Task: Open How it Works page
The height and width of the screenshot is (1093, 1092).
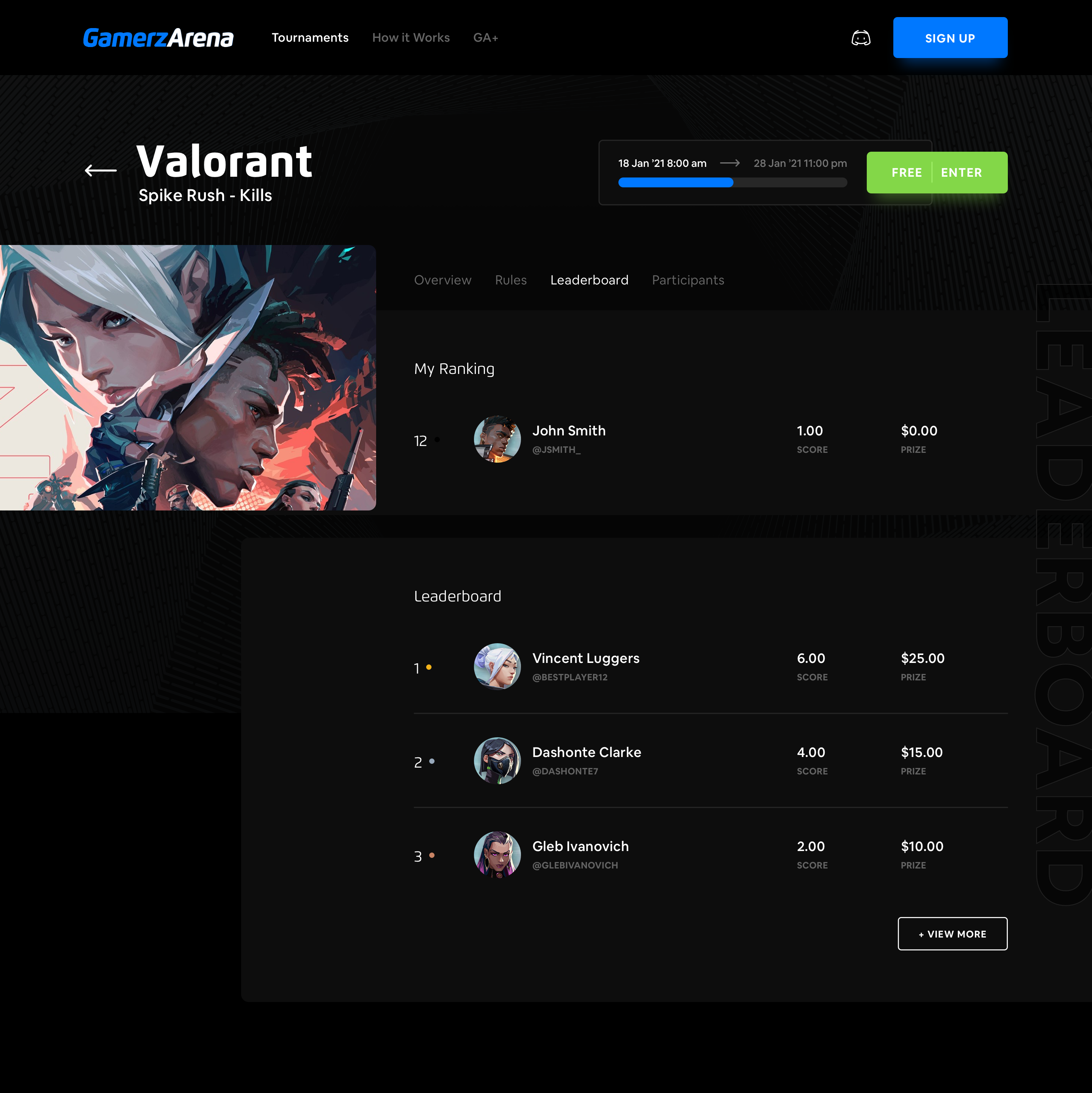Action: coord(411,38)
